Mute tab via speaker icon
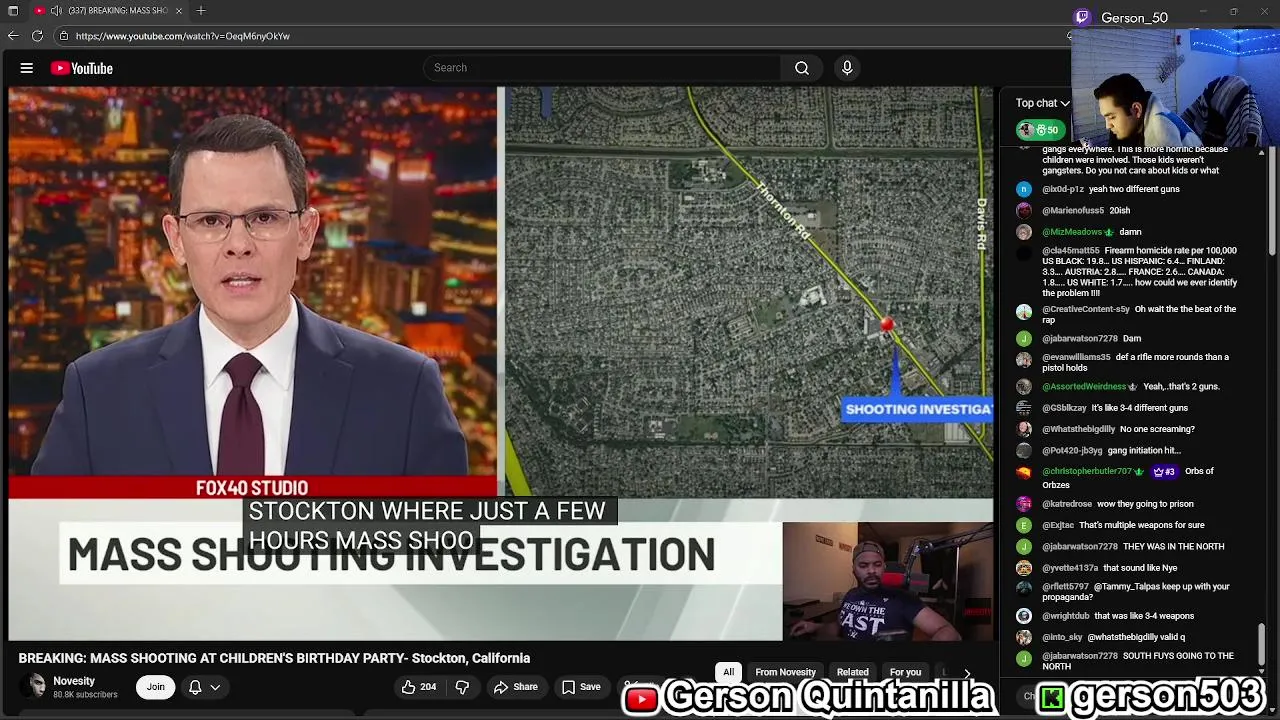The height and width of the screenshot is (720, 1280). pos(56,10)
